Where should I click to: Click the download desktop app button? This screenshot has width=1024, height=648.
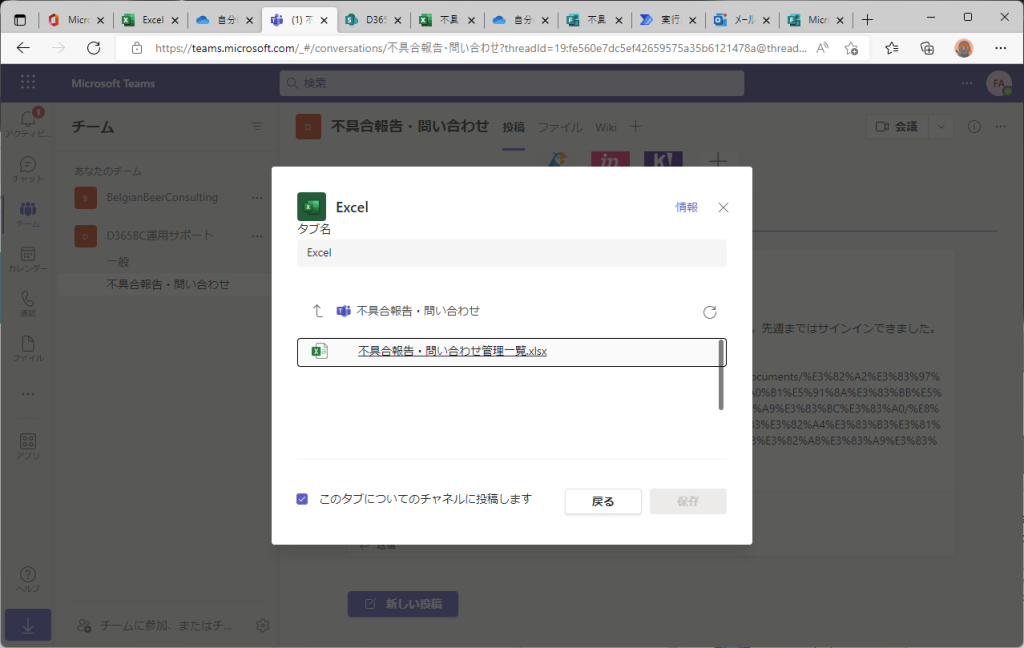pos(27,625)
